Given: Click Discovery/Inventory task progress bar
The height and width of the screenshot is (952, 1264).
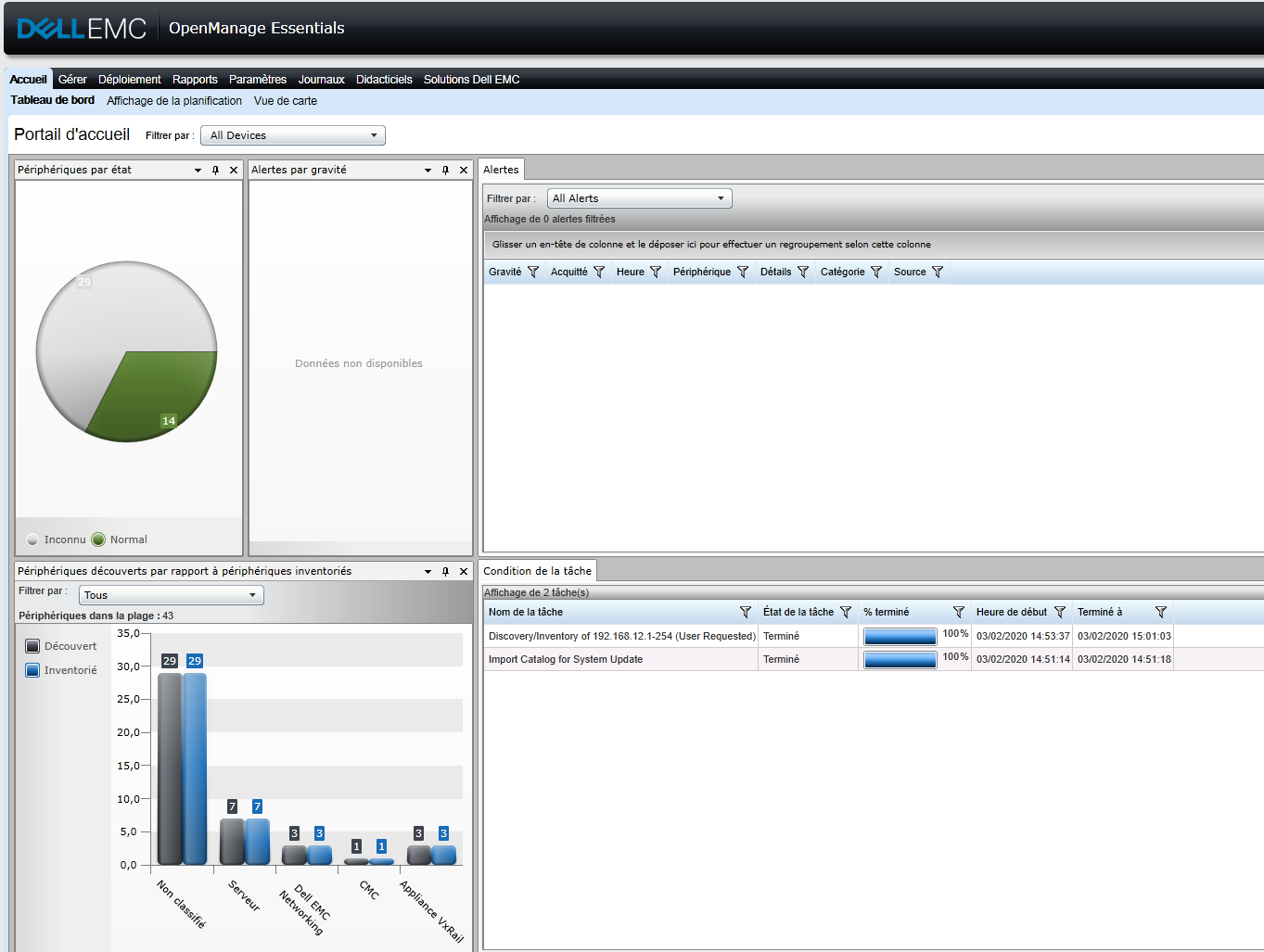Looking at the screenshot, I should coord(900,636).
